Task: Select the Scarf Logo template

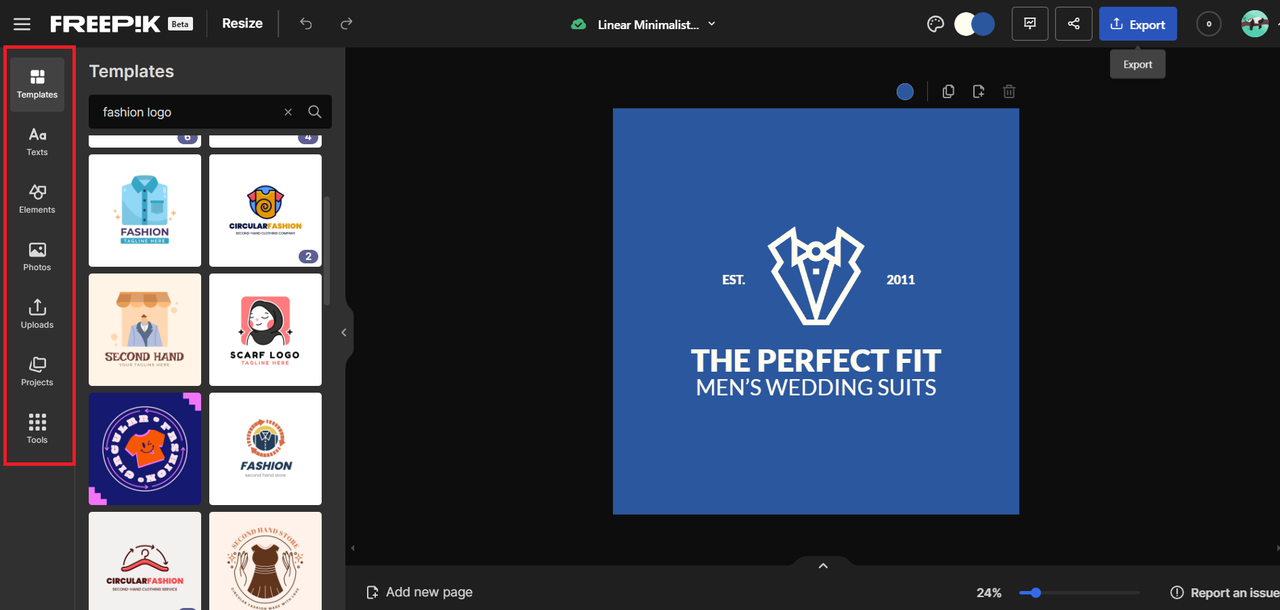Action: [x=265, y=330]
